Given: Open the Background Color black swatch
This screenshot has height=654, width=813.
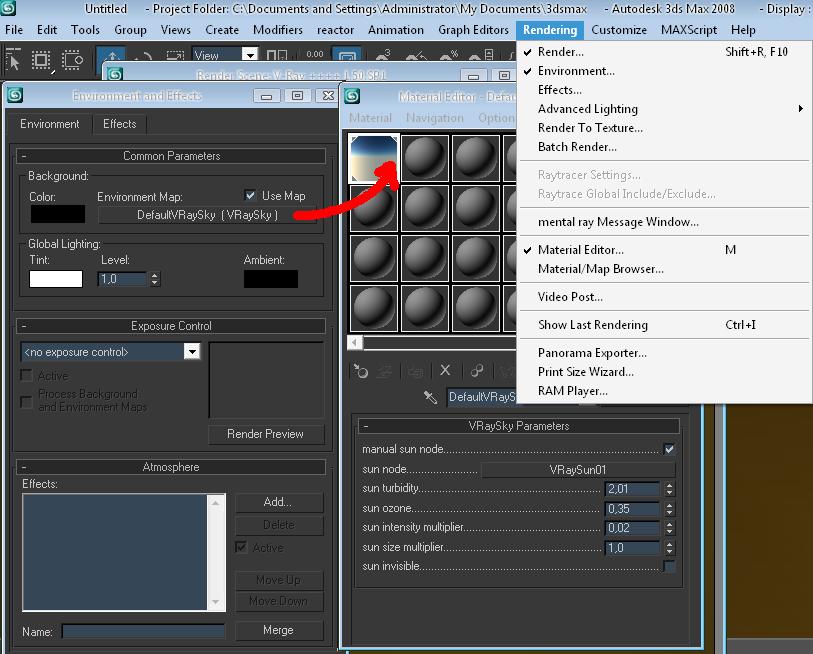Looking at the screenshot, I should tap(58, 214).
